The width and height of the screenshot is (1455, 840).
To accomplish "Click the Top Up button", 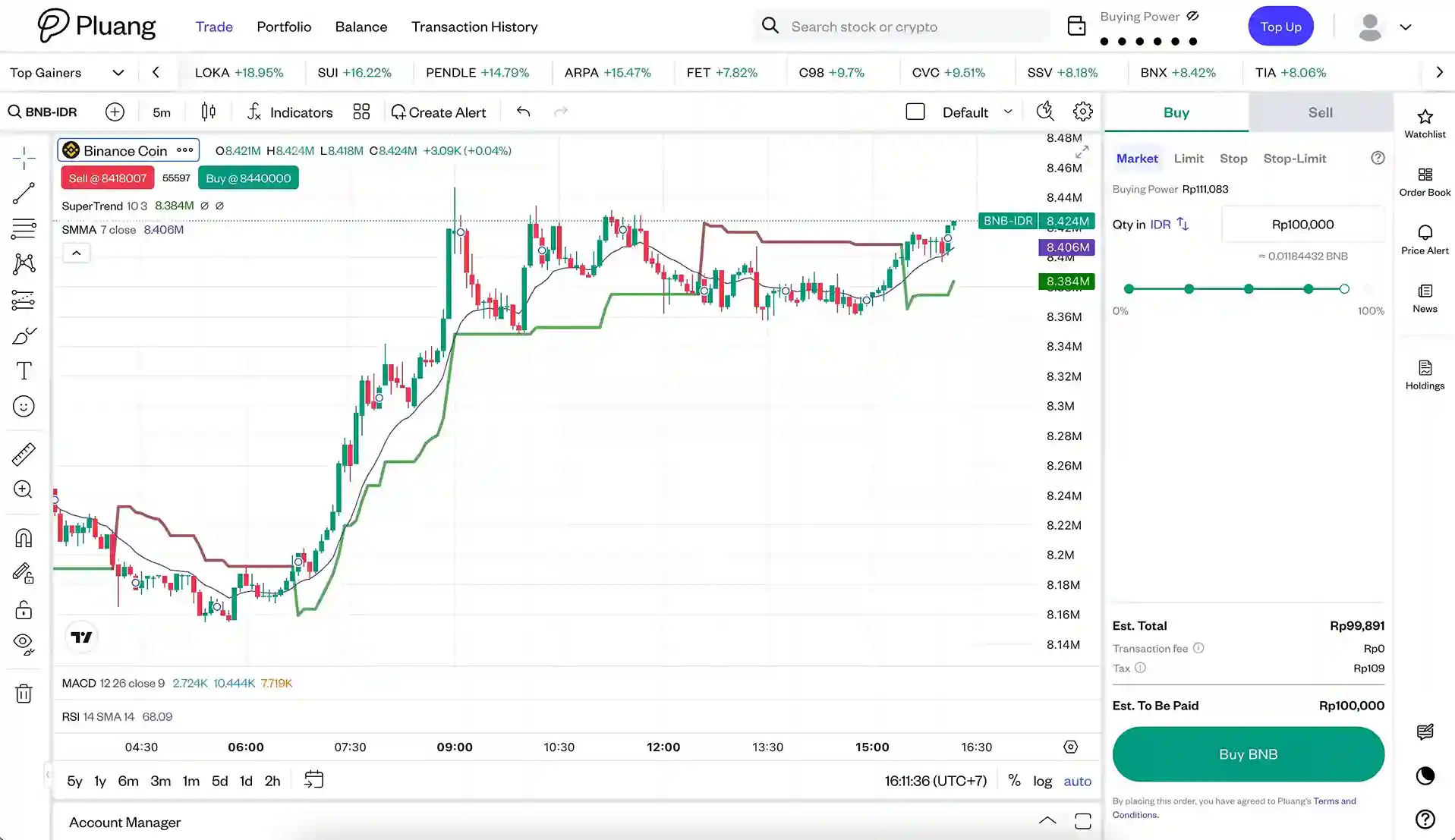I will pos(1280,27).
